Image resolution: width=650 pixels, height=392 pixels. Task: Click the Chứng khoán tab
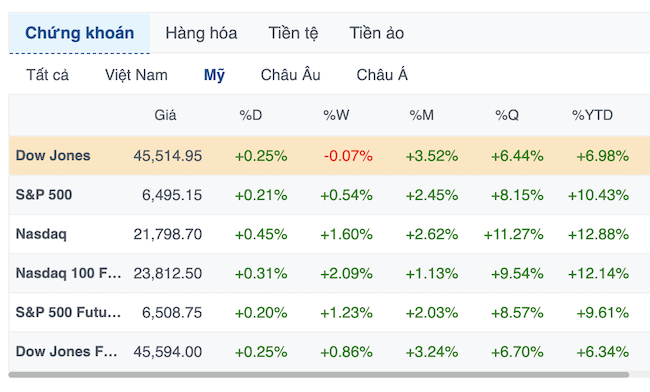coord(79,33)
